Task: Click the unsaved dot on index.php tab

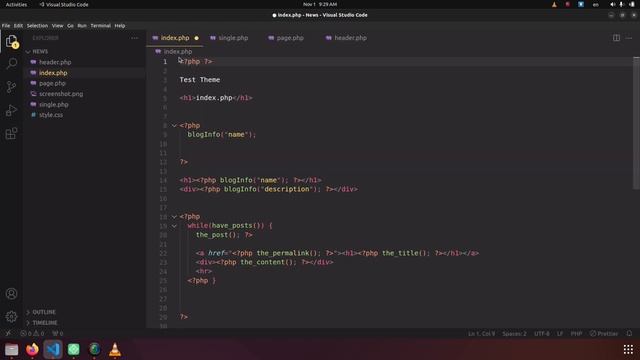Action: click(196, 38)
